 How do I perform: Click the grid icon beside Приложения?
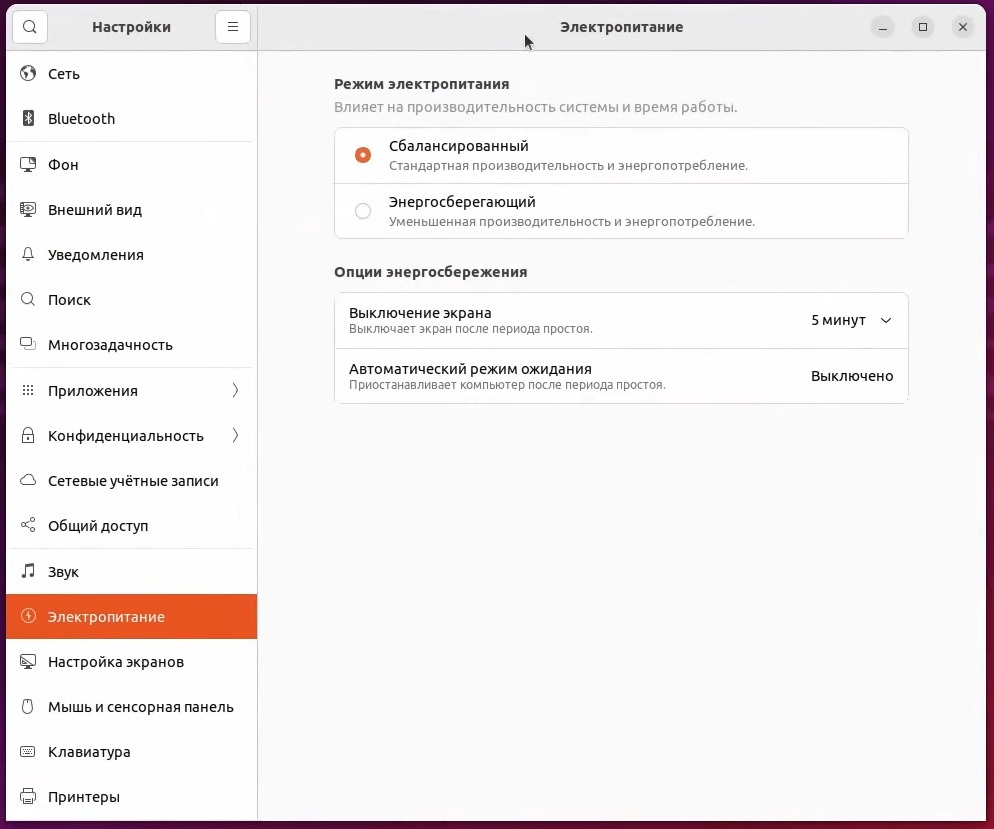(x=28, y=390)
